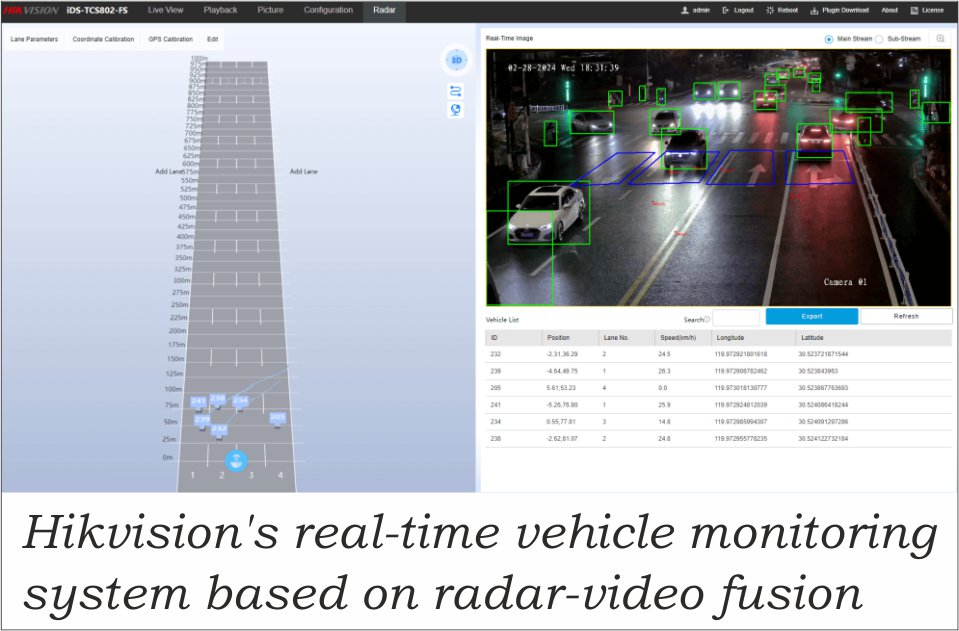Screen dimensions: 959x631
Task: Select vehicle list row ID 234
Action: (719, 421)
